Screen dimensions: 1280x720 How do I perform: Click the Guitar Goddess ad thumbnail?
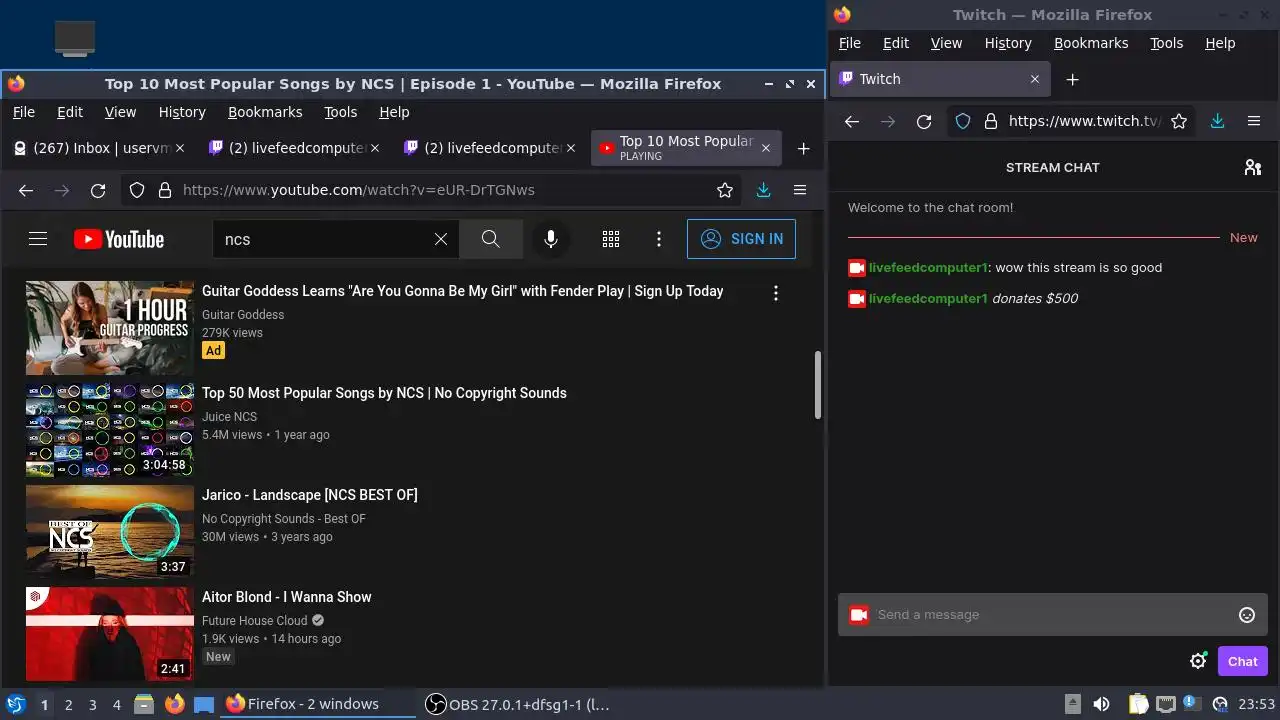[109, 328]
